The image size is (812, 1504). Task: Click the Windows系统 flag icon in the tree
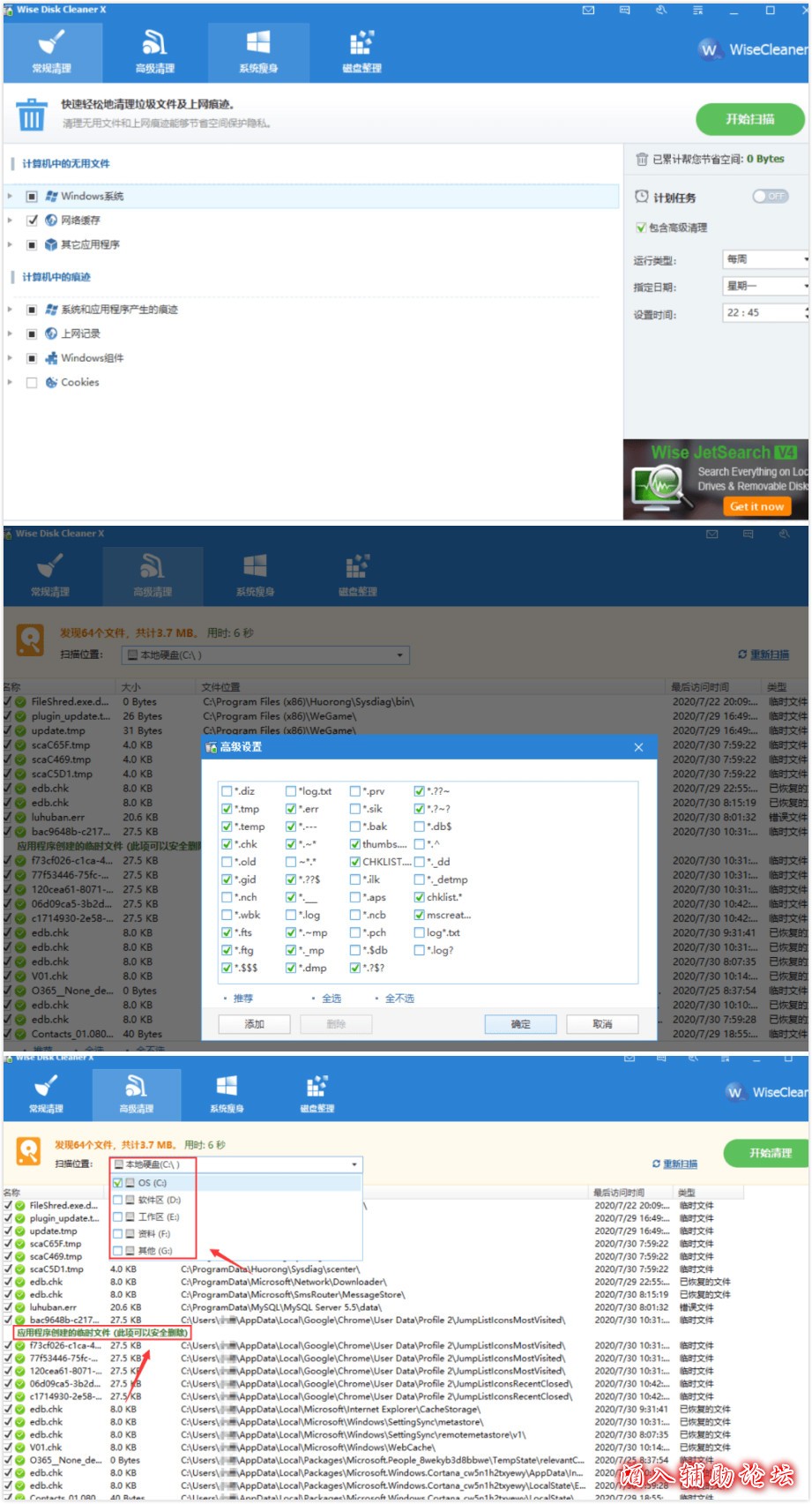click(x=51, y=196)
